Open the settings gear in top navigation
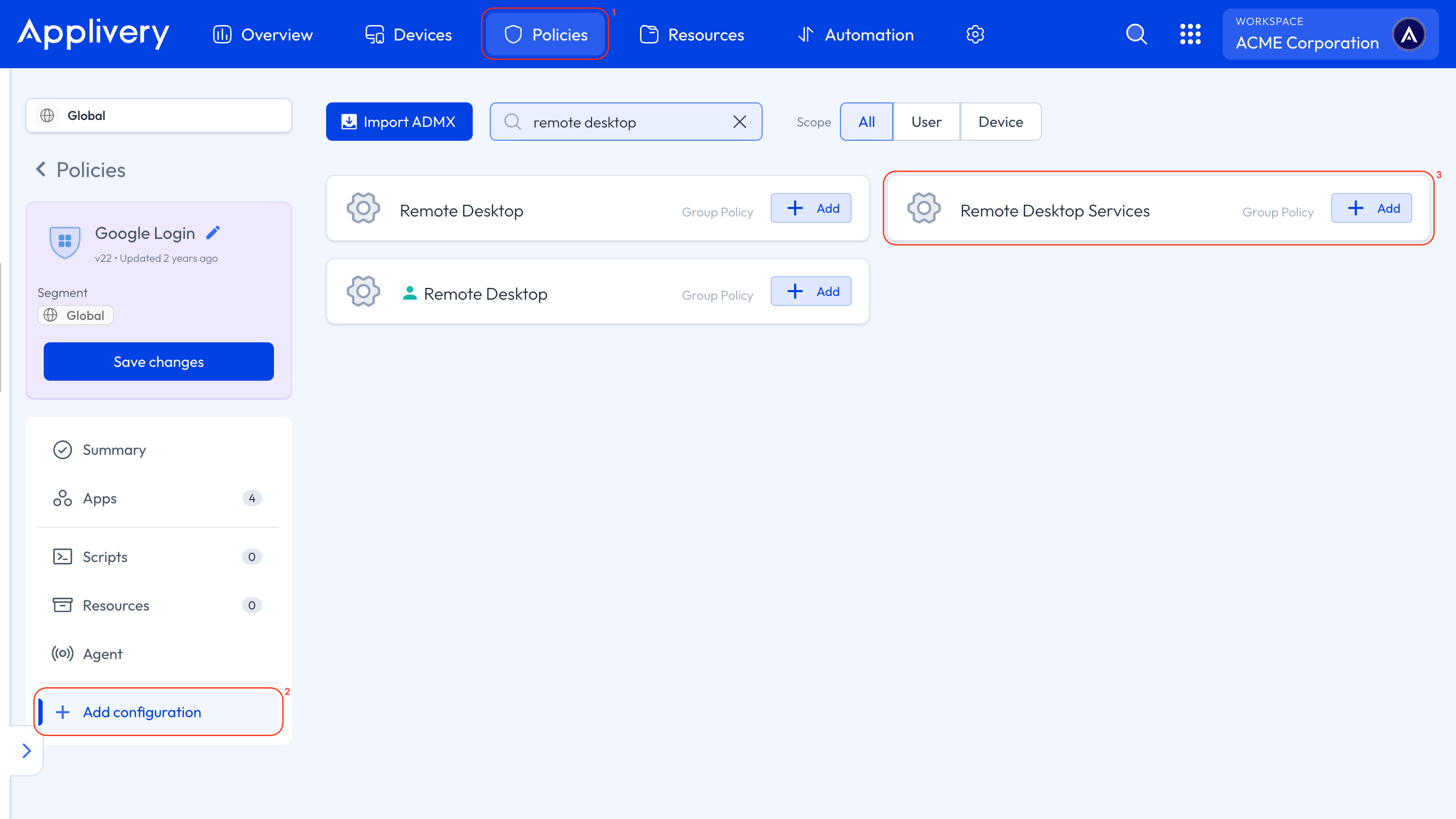This screenshot has height=819, width=1456. (975, 34)
